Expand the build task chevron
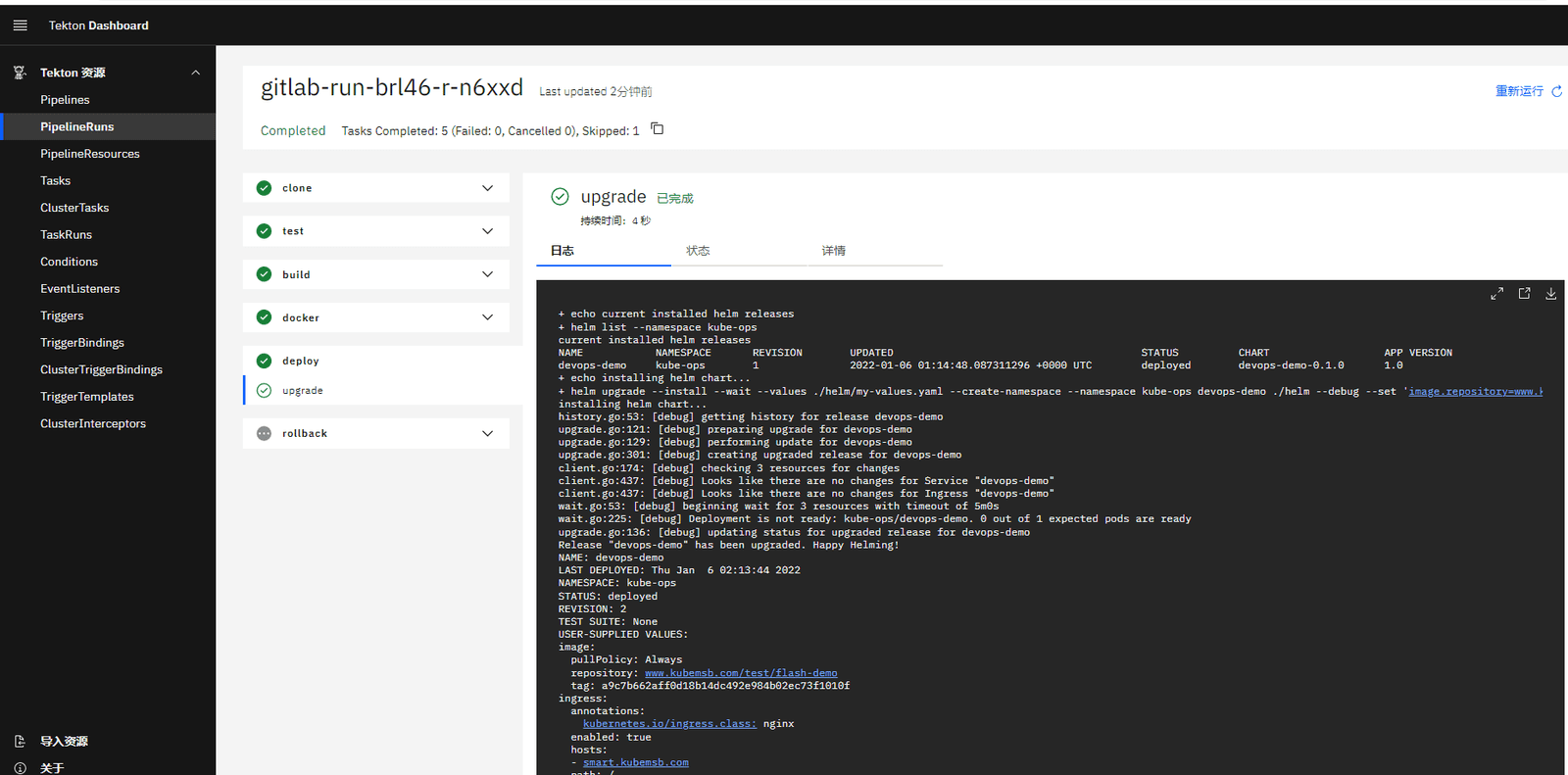 point(487,274)
